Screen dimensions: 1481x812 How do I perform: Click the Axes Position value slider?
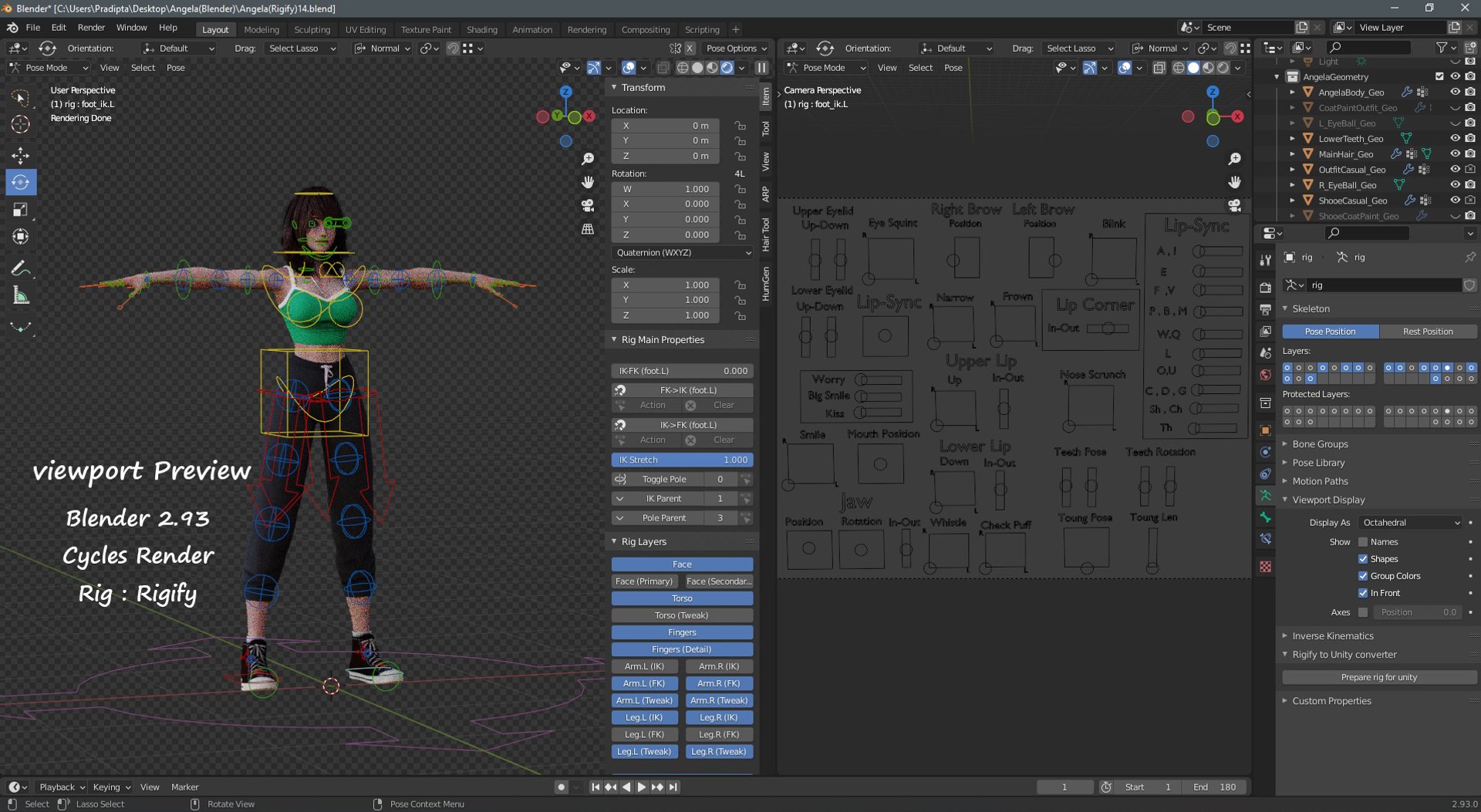(1418, 612)
